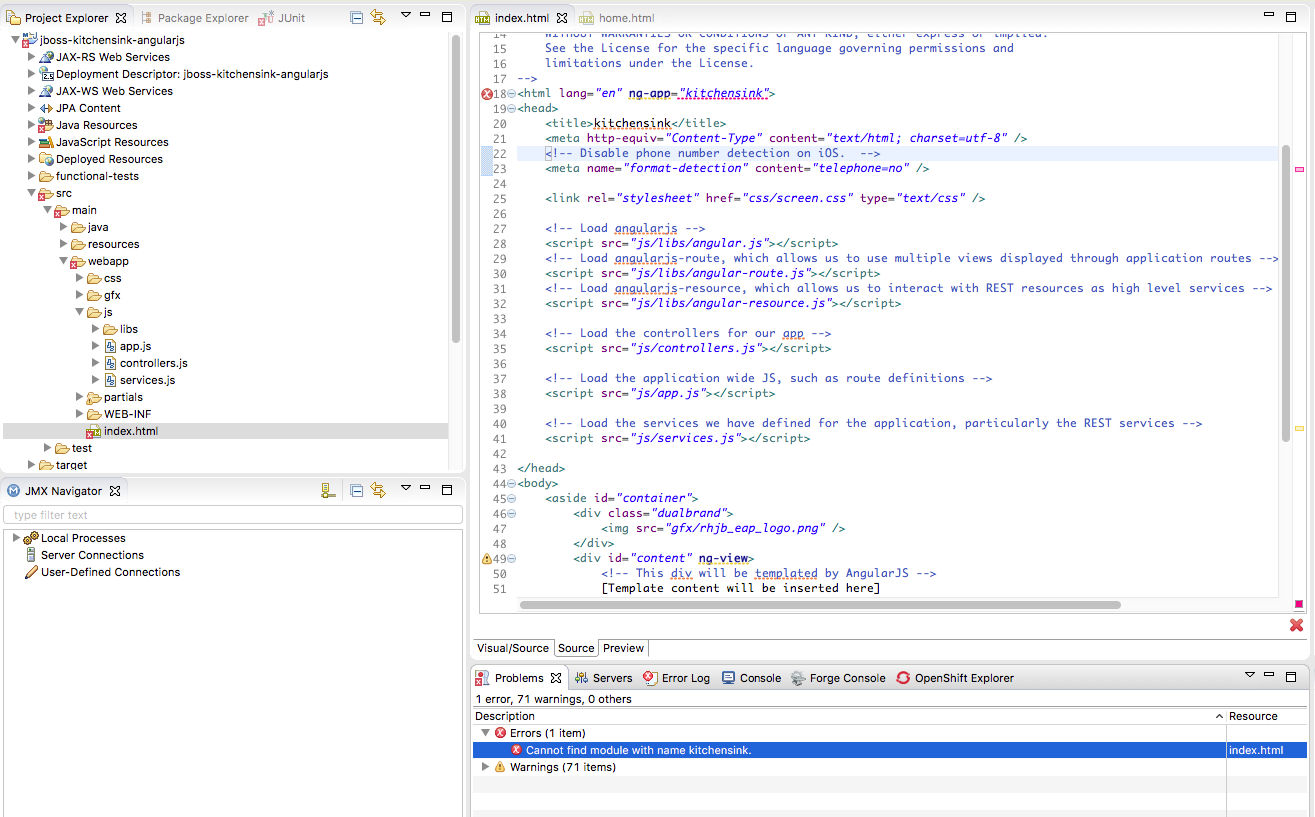Collapse all in JMX Navigator toolbar
The height and width of the screenshot is (817, 1315).
click(357, 490)
